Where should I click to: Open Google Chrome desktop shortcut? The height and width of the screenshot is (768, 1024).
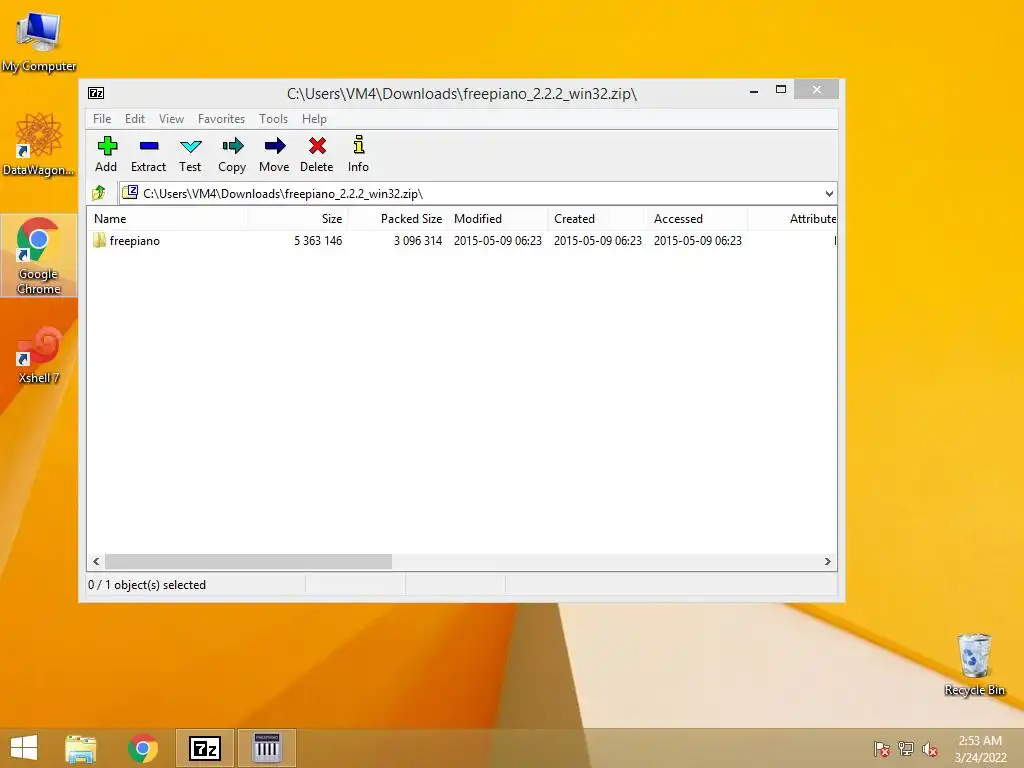[x=39, y=255]
